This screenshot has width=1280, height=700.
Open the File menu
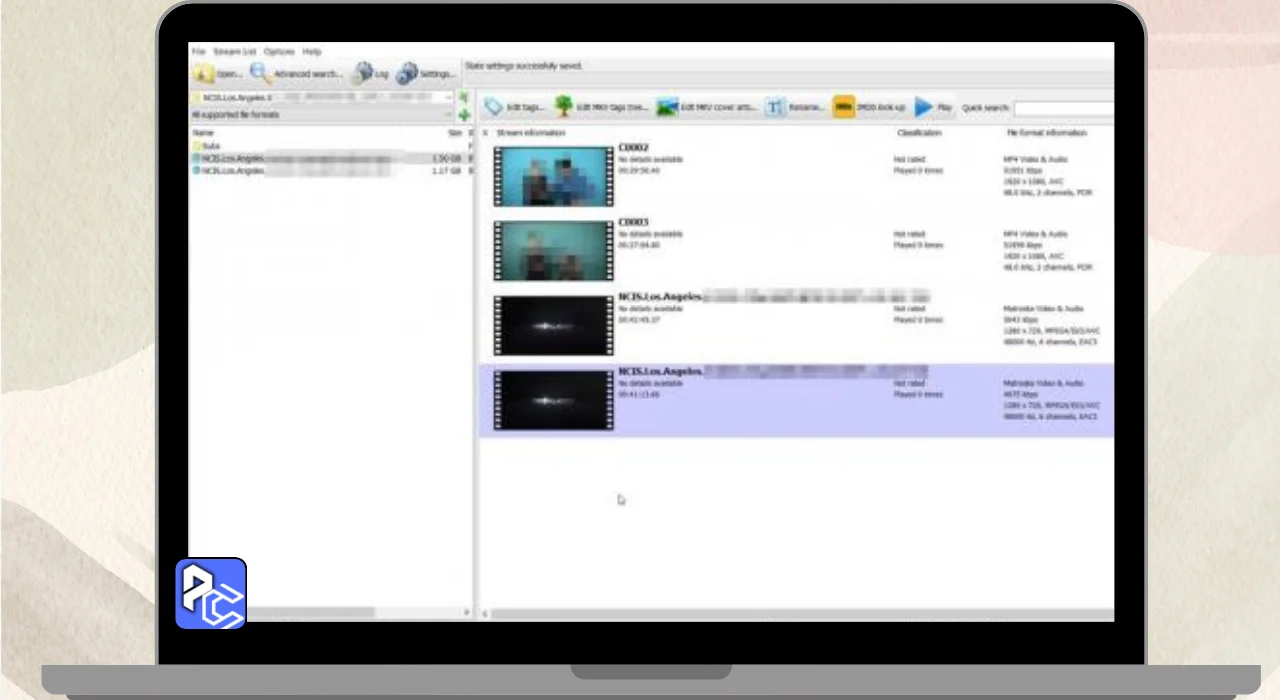click(198, 51)
